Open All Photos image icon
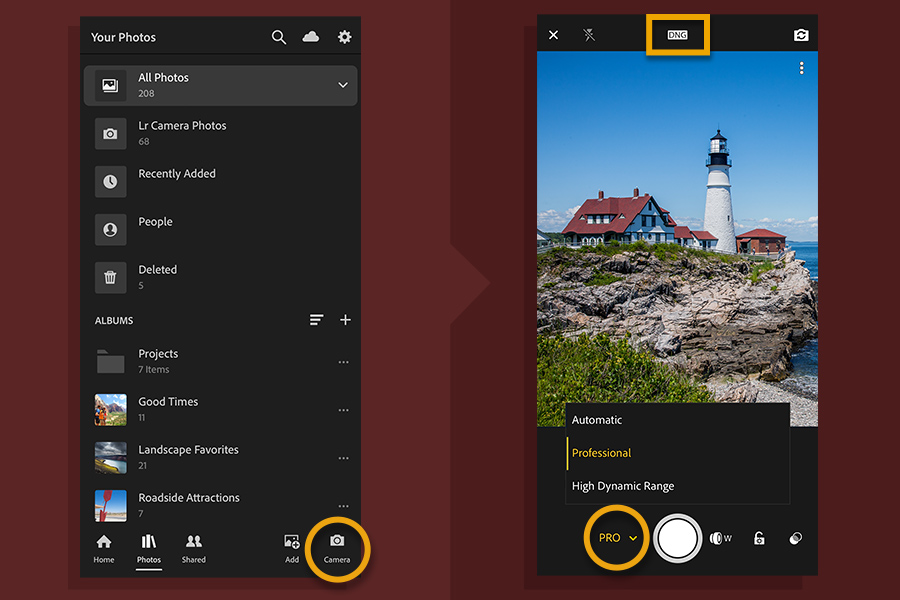Screen dimensions: 900x600 pos(110,86)
